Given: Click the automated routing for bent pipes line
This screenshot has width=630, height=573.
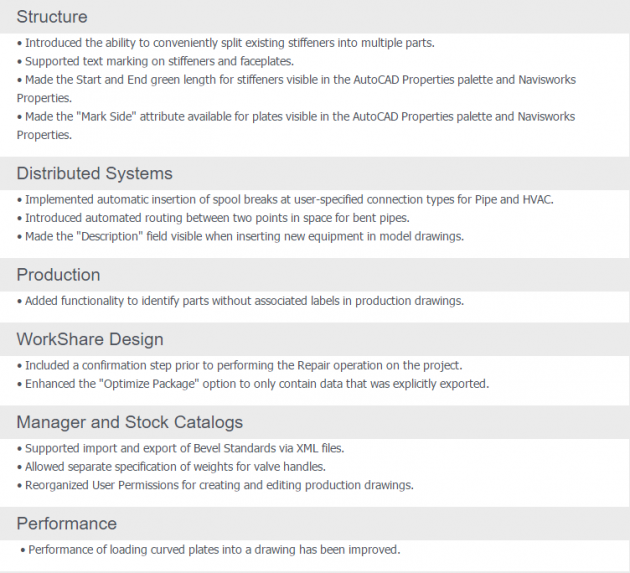Looking at the screenshot, I should 213,218.
